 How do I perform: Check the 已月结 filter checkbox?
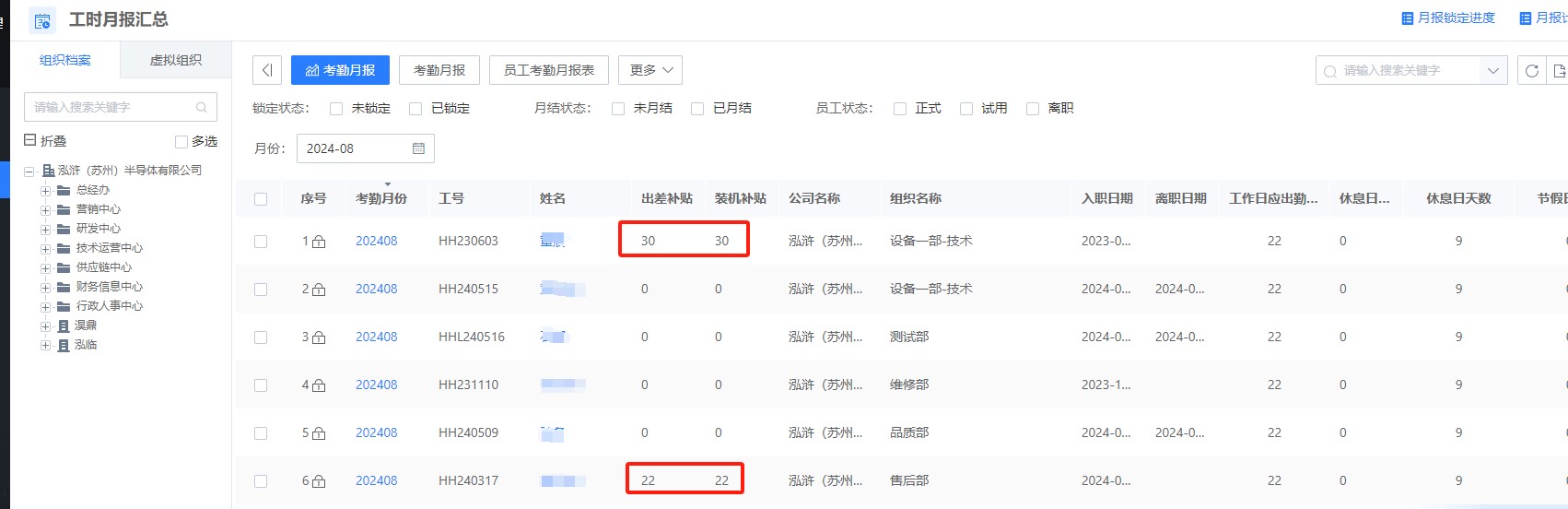tap(697, 109)
